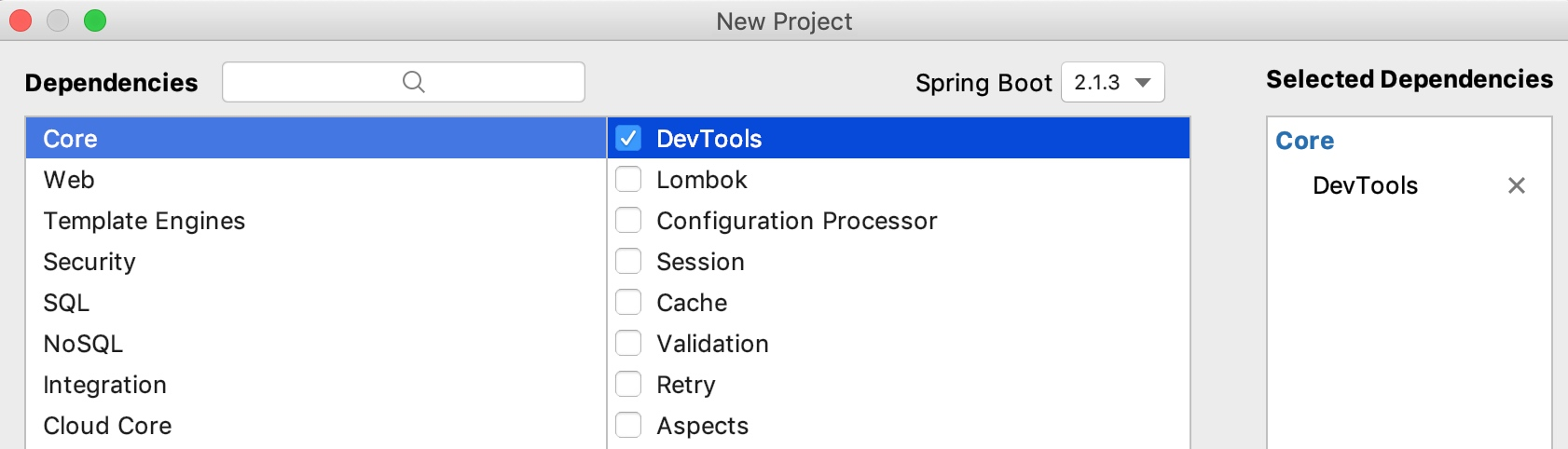Switch to the SQL category

[66, 303]
